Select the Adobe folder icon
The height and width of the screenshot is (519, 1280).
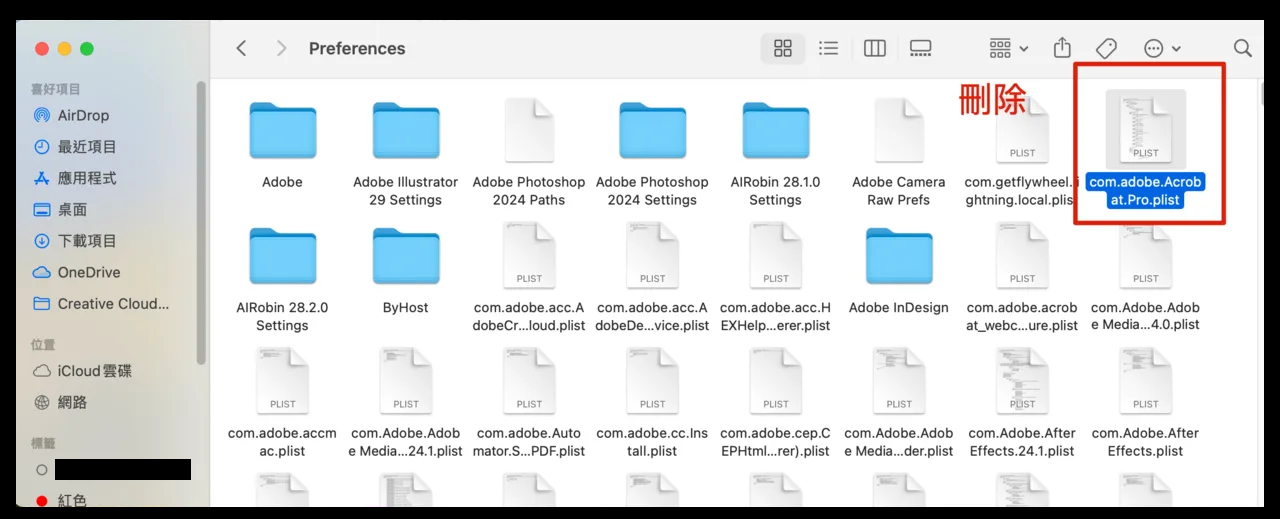(x=282, y=132)
